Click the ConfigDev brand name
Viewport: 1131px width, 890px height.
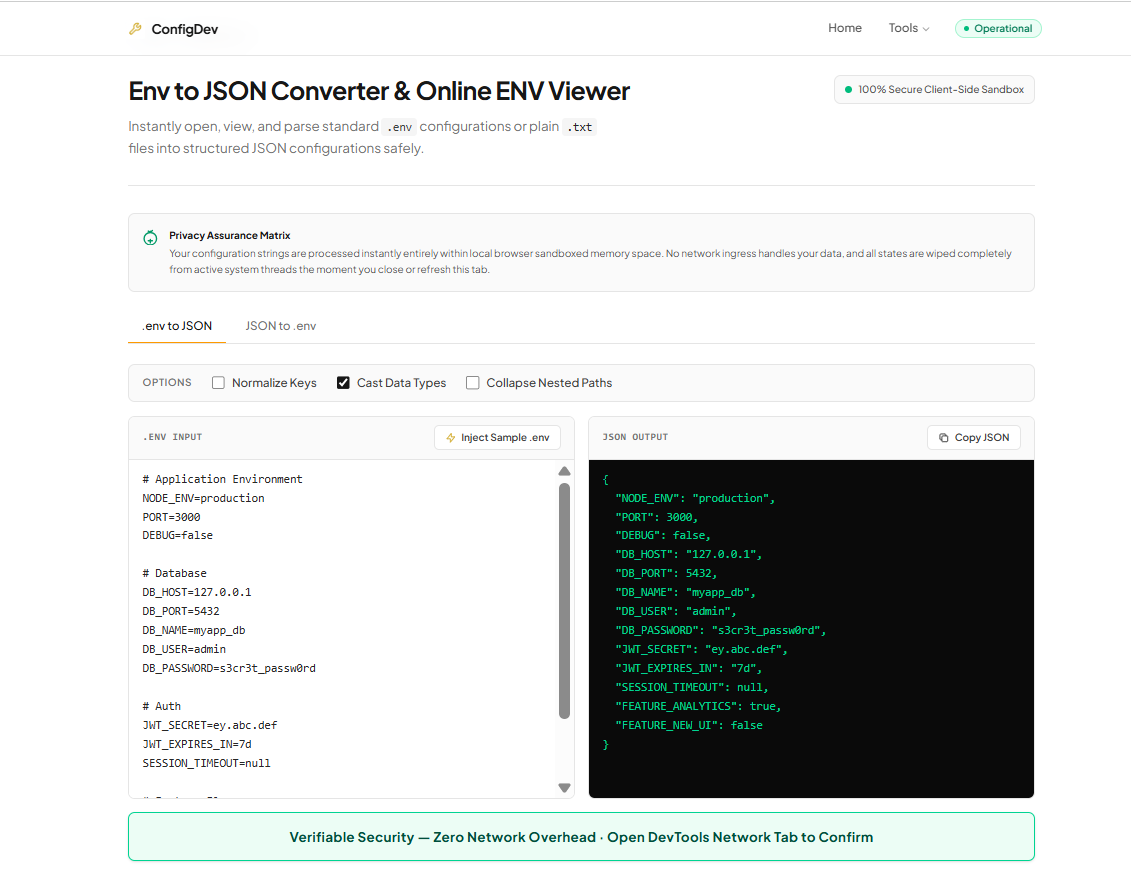tap(185, 30)
